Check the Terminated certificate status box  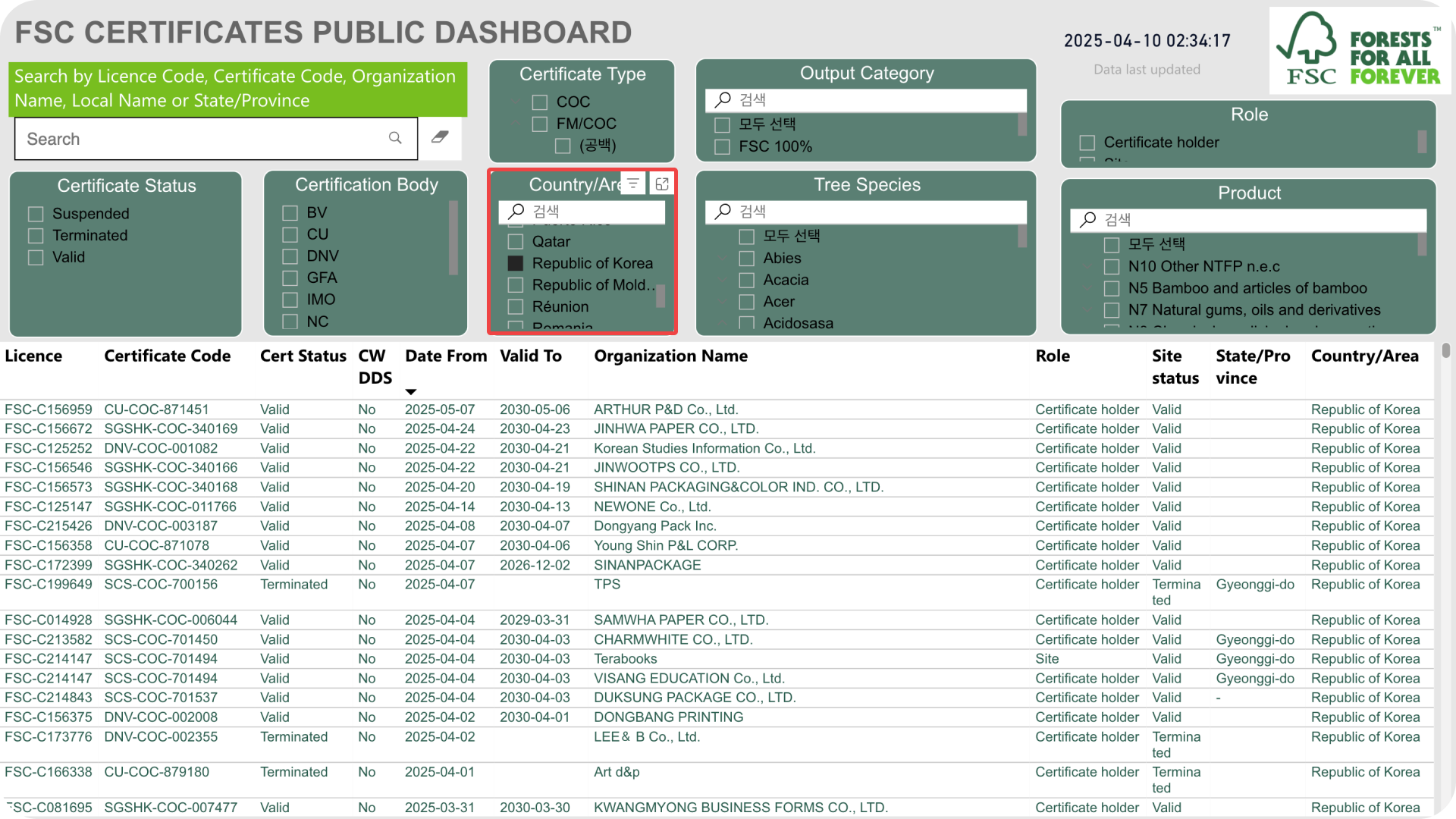pyautogui.click(x=36, y=236)
